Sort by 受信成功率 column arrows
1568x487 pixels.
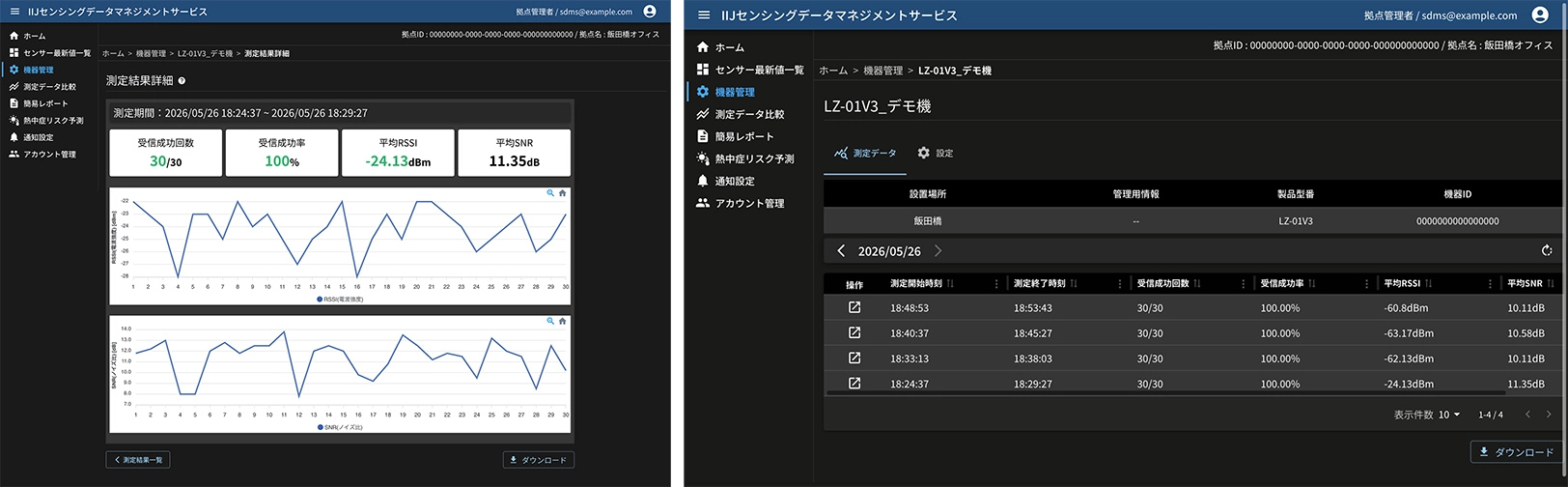(1312, 283)
